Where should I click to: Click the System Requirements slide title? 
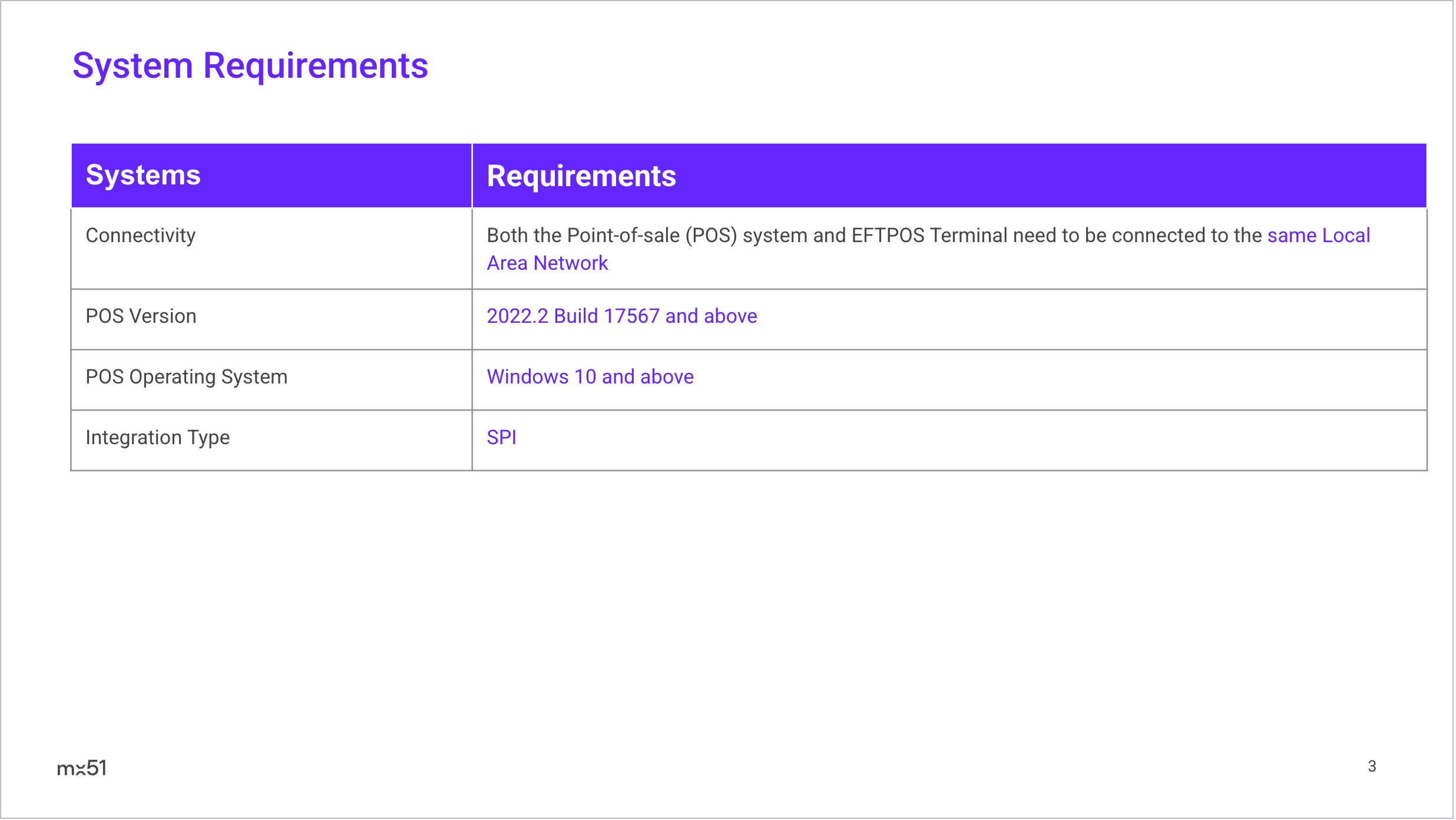coord(250,65)
